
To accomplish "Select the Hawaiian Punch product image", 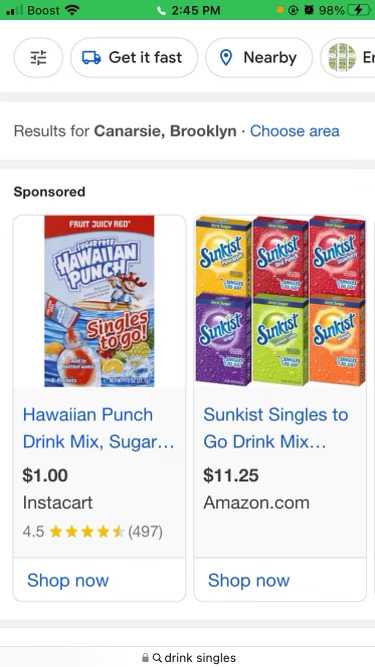I will click(99, 301).
